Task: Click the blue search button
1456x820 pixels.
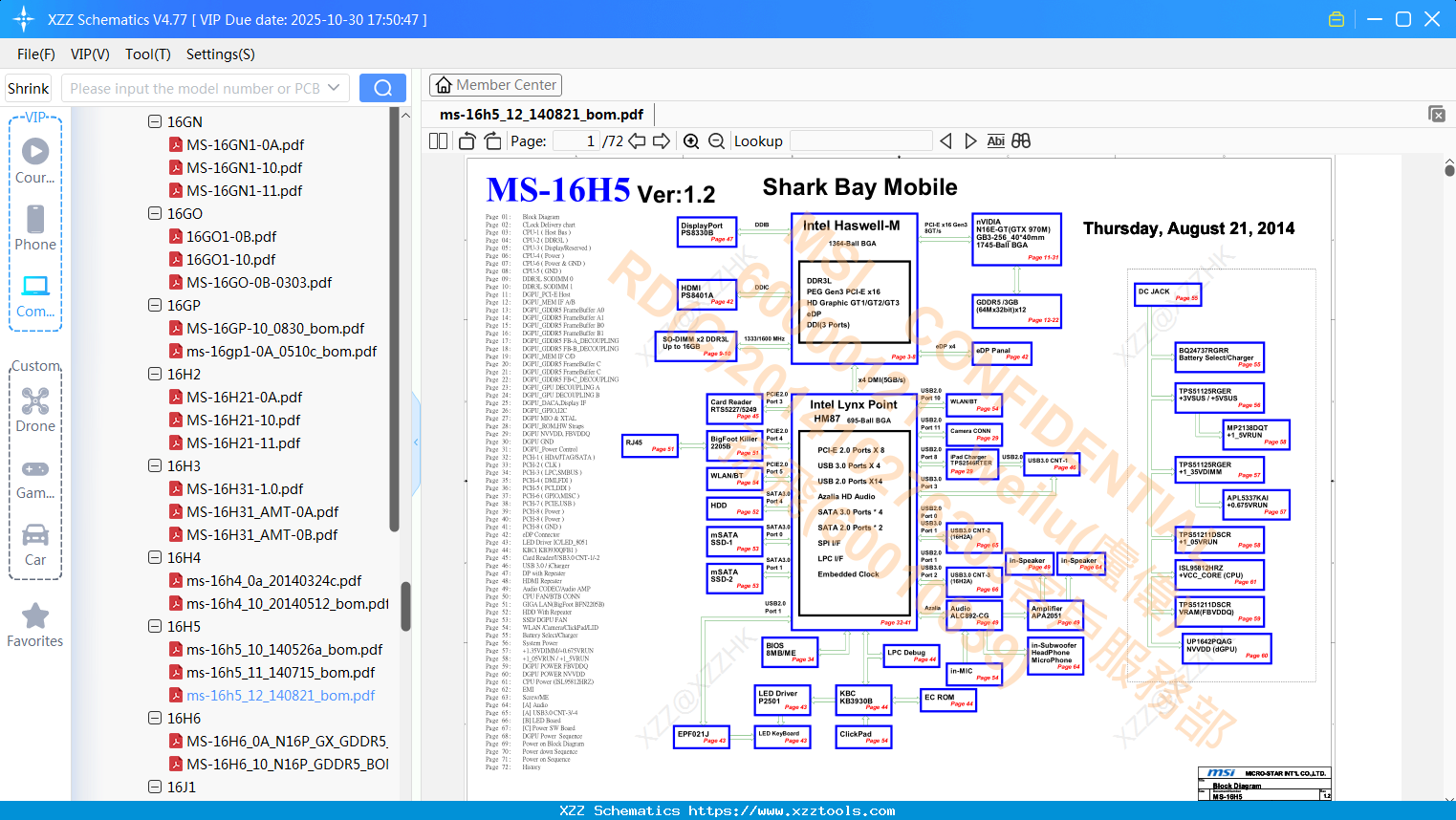Action: (382, 88)
